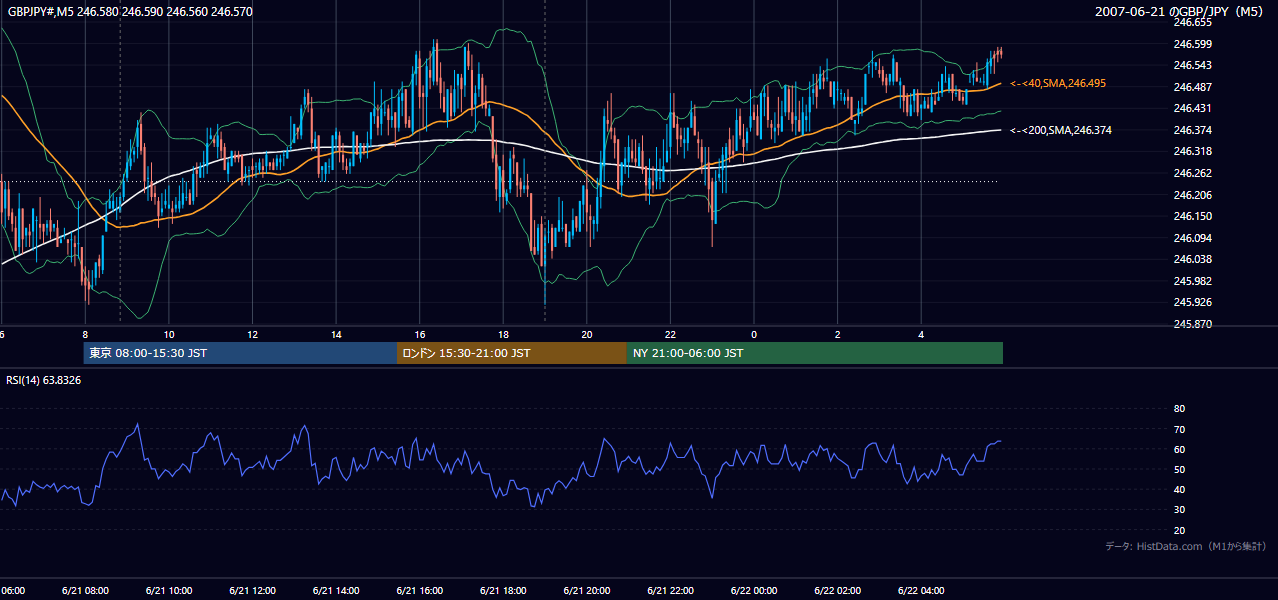The height and width of the screenshot is (600, 1278).
Task: Click the データ: HistData.com source credit
Action: [1185, 546]
